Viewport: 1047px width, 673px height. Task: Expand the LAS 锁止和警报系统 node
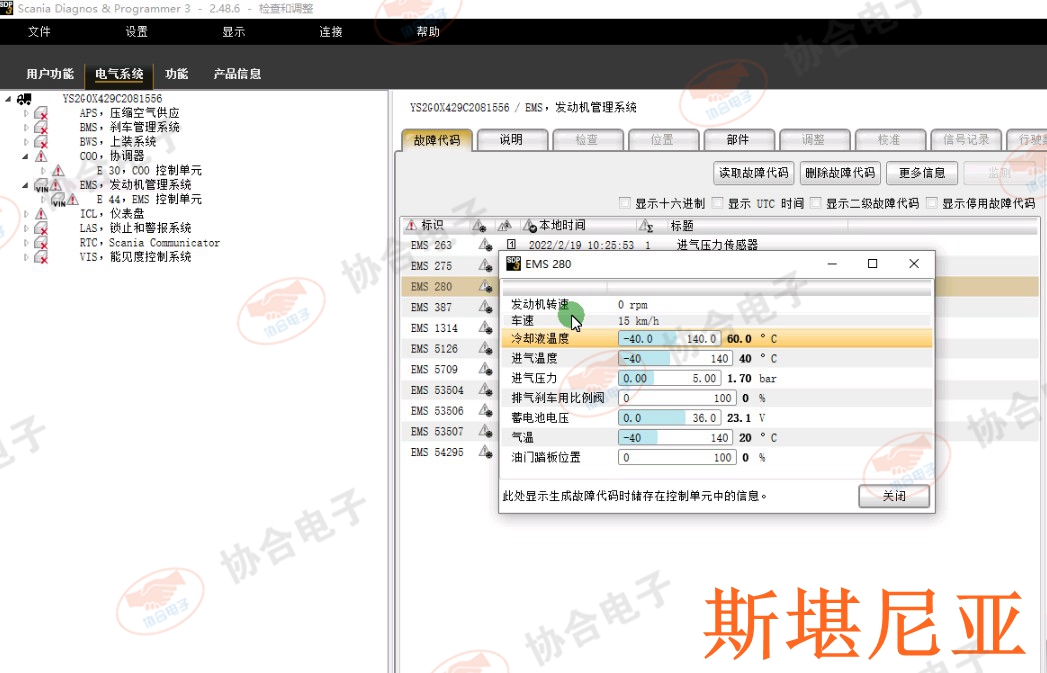pos(27,229)
